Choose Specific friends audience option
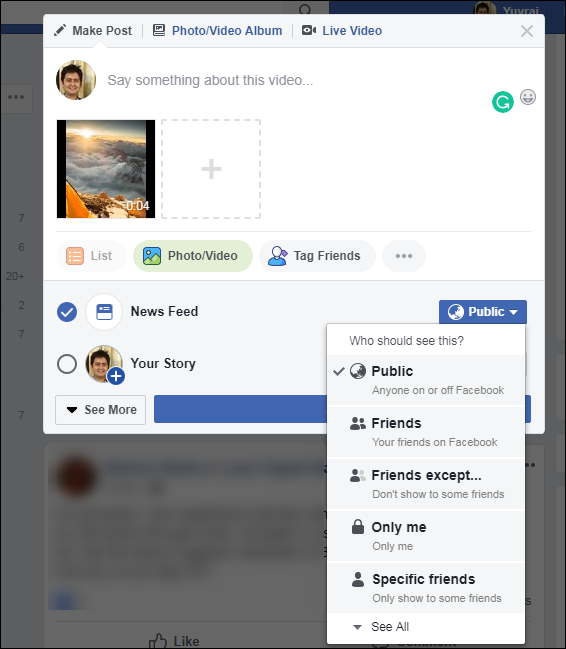566x649 pixels. 426,588
